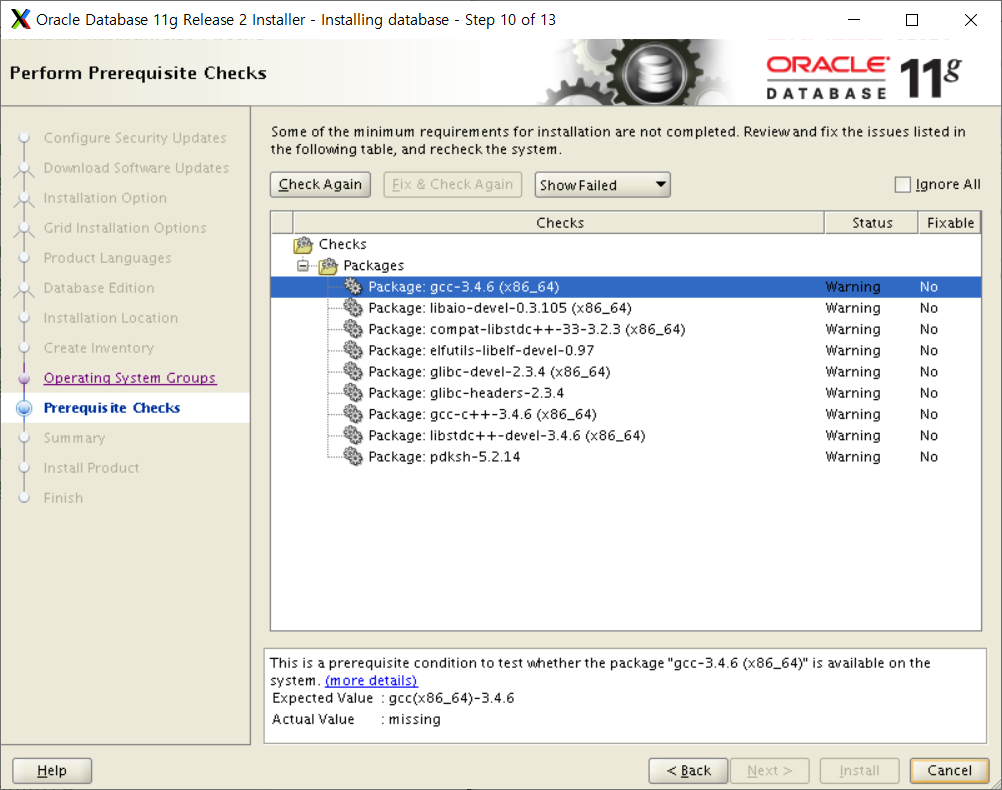Click the gear icon for libaio-devel-0.3.105 package

pyautogui.click(x=353, y=307)
